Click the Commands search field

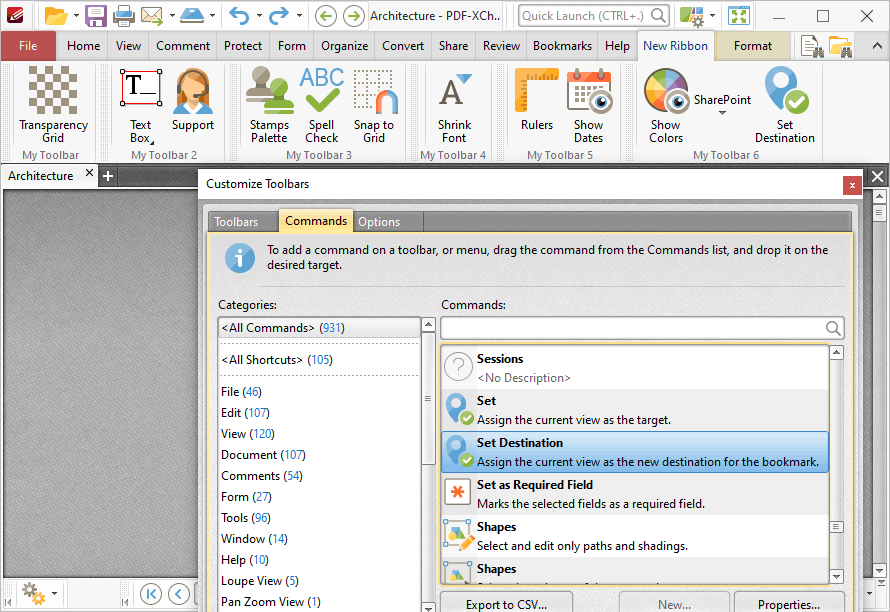coord(632,328)
